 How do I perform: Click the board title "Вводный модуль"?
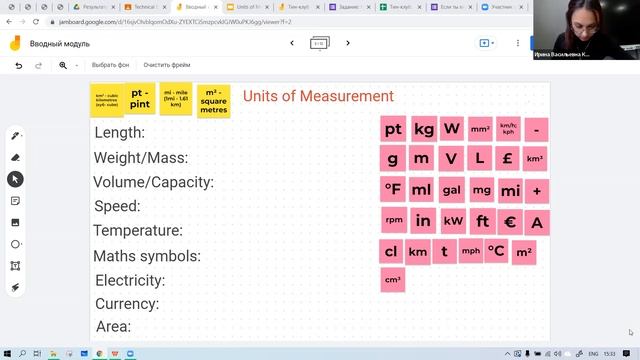point(60,44)
